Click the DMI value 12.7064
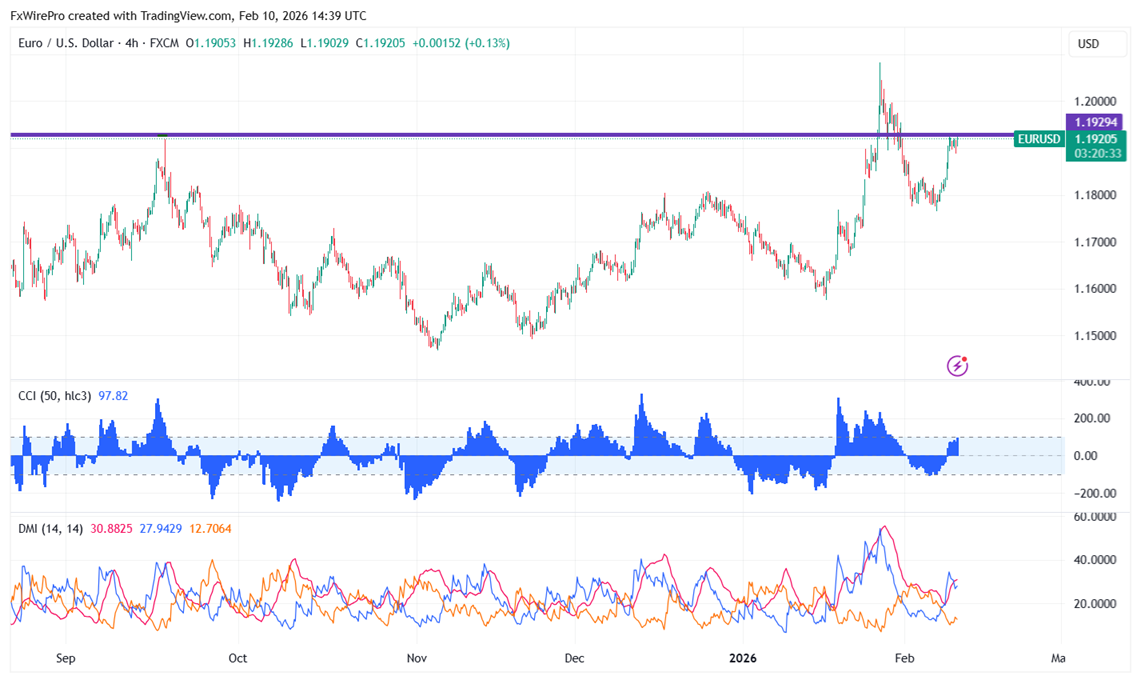The image size is (1132, 679). pos(210,529)
